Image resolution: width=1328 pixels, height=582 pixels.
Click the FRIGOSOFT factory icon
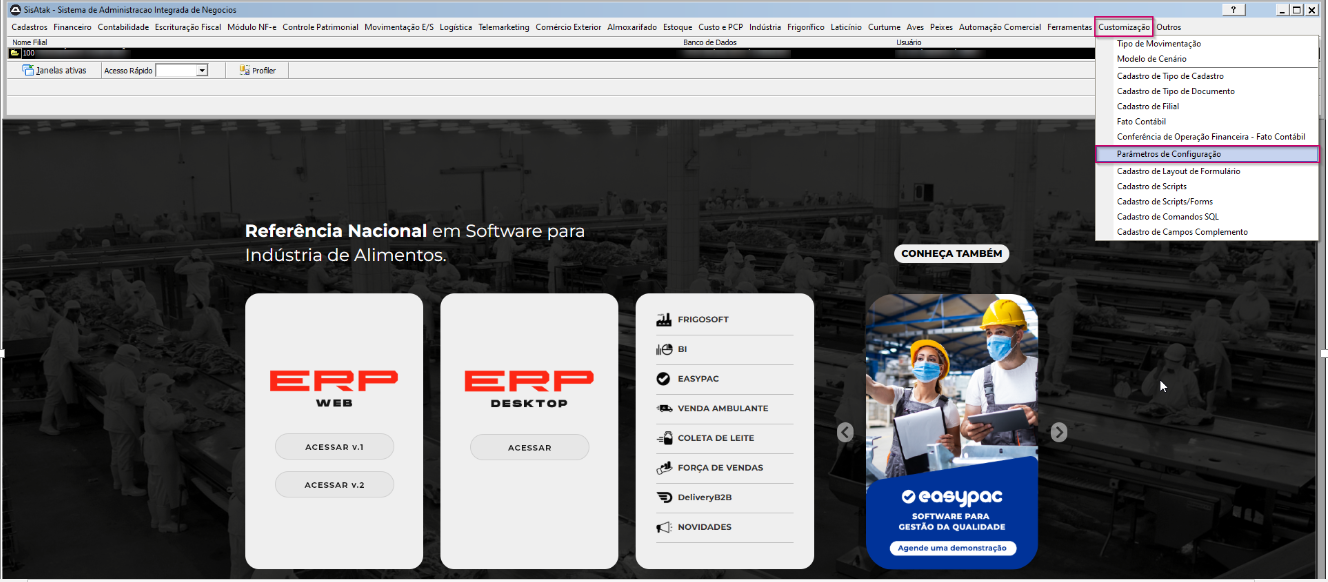(x=662, y=320)
